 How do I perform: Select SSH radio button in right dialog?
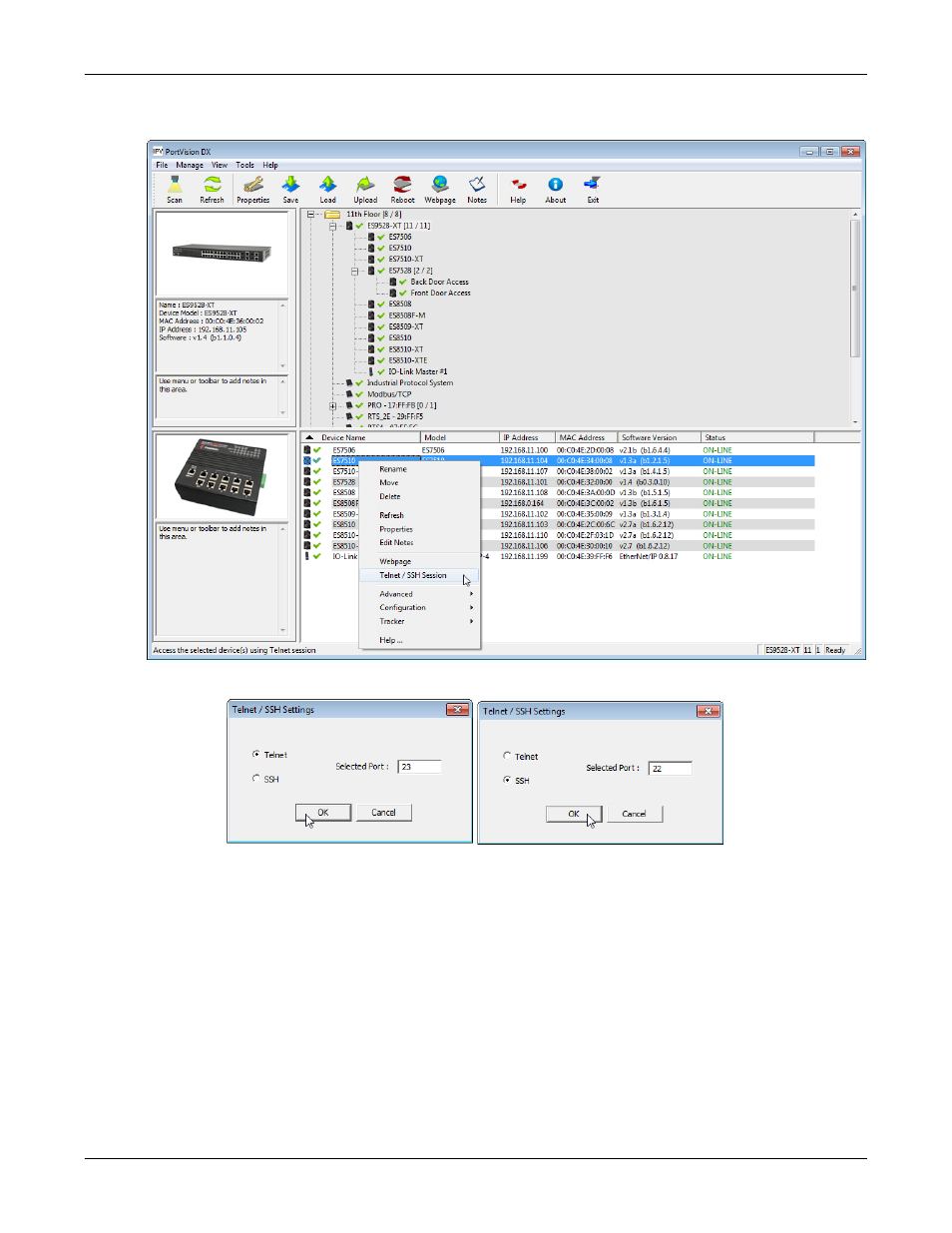click(x=507, y=781)
